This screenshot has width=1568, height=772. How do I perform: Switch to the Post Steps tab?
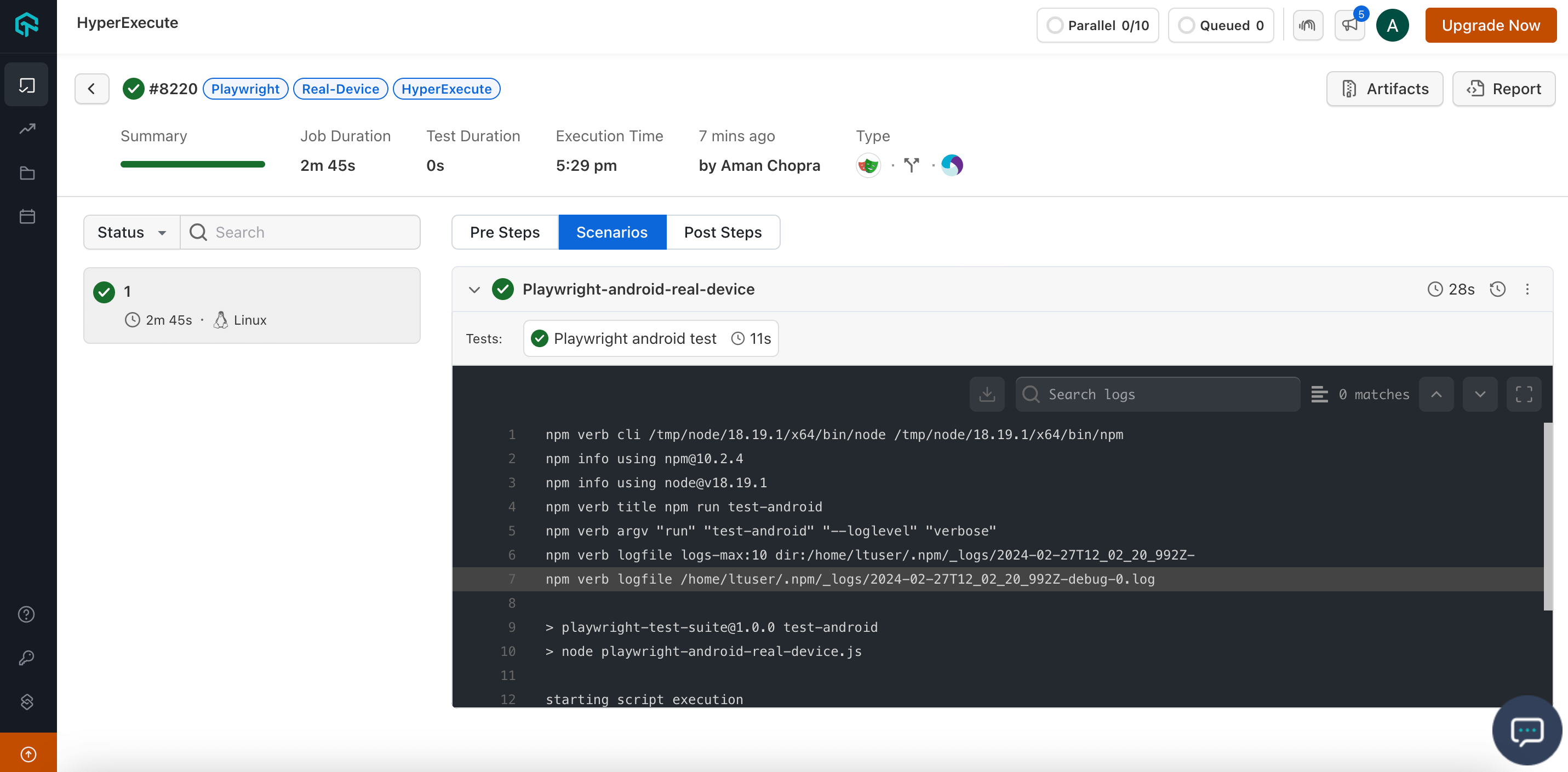723,232
